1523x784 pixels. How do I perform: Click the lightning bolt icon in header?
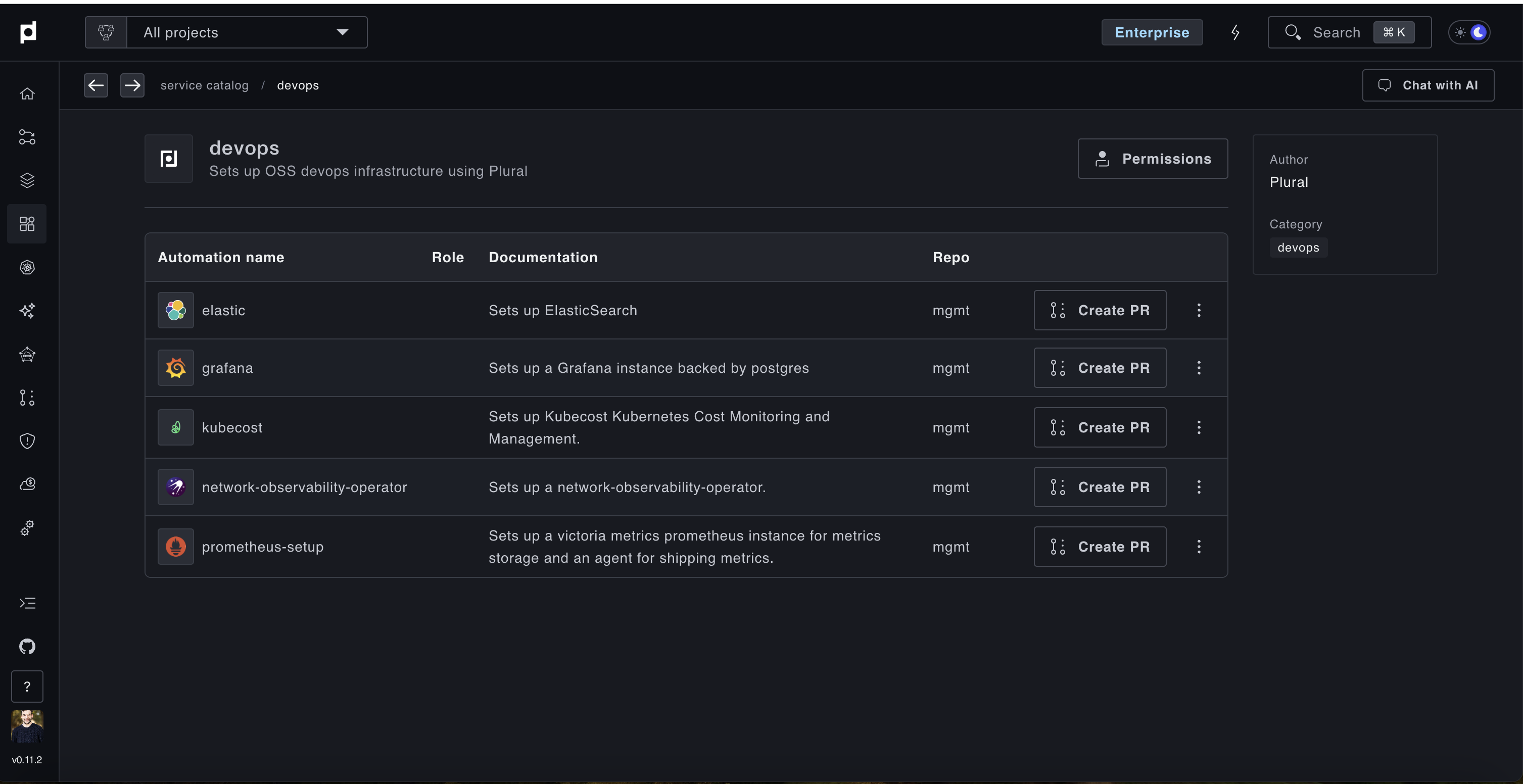pos(1235,32)
